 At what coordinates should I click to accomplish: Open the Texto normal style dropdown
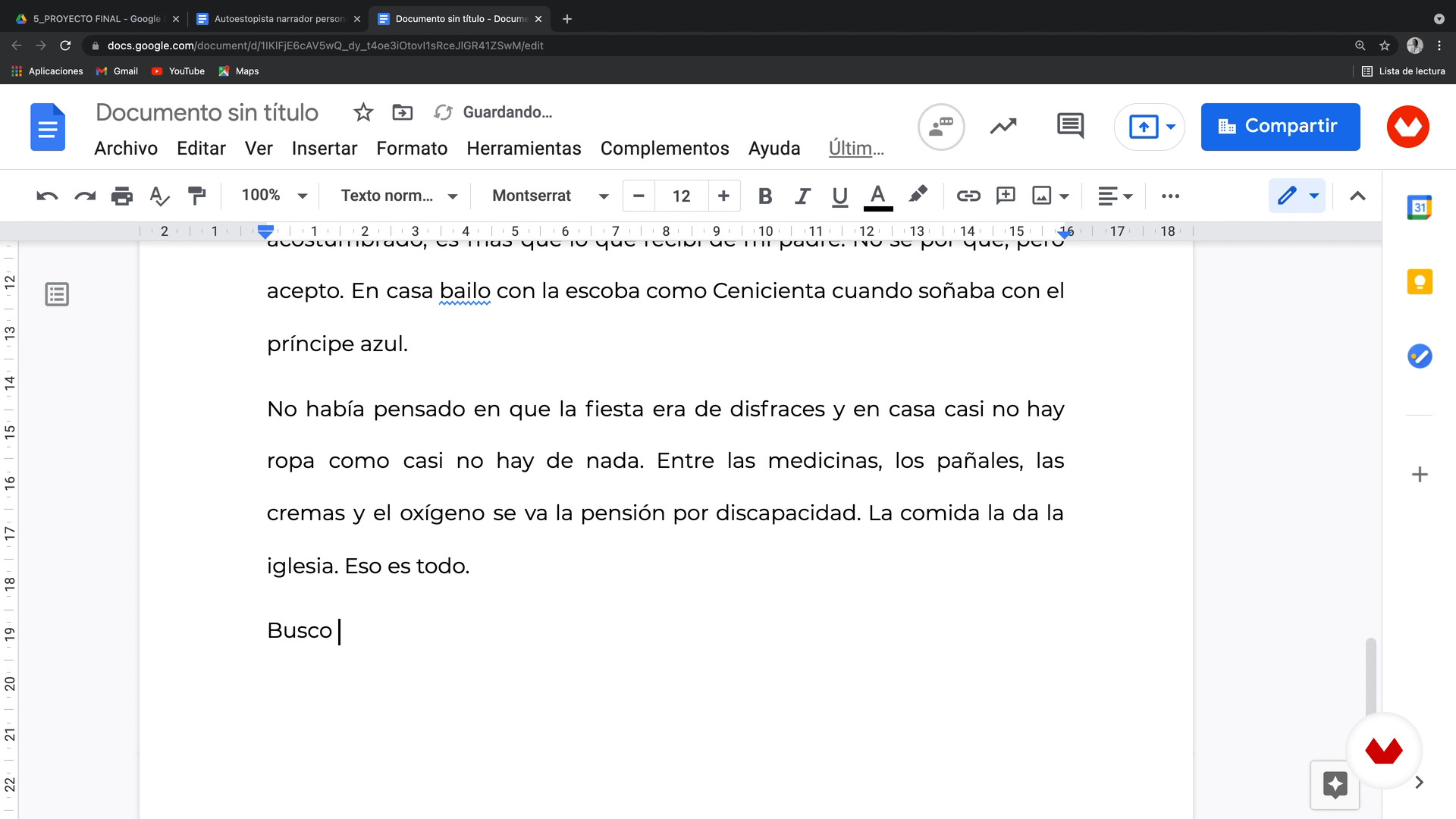coord(399,196)
